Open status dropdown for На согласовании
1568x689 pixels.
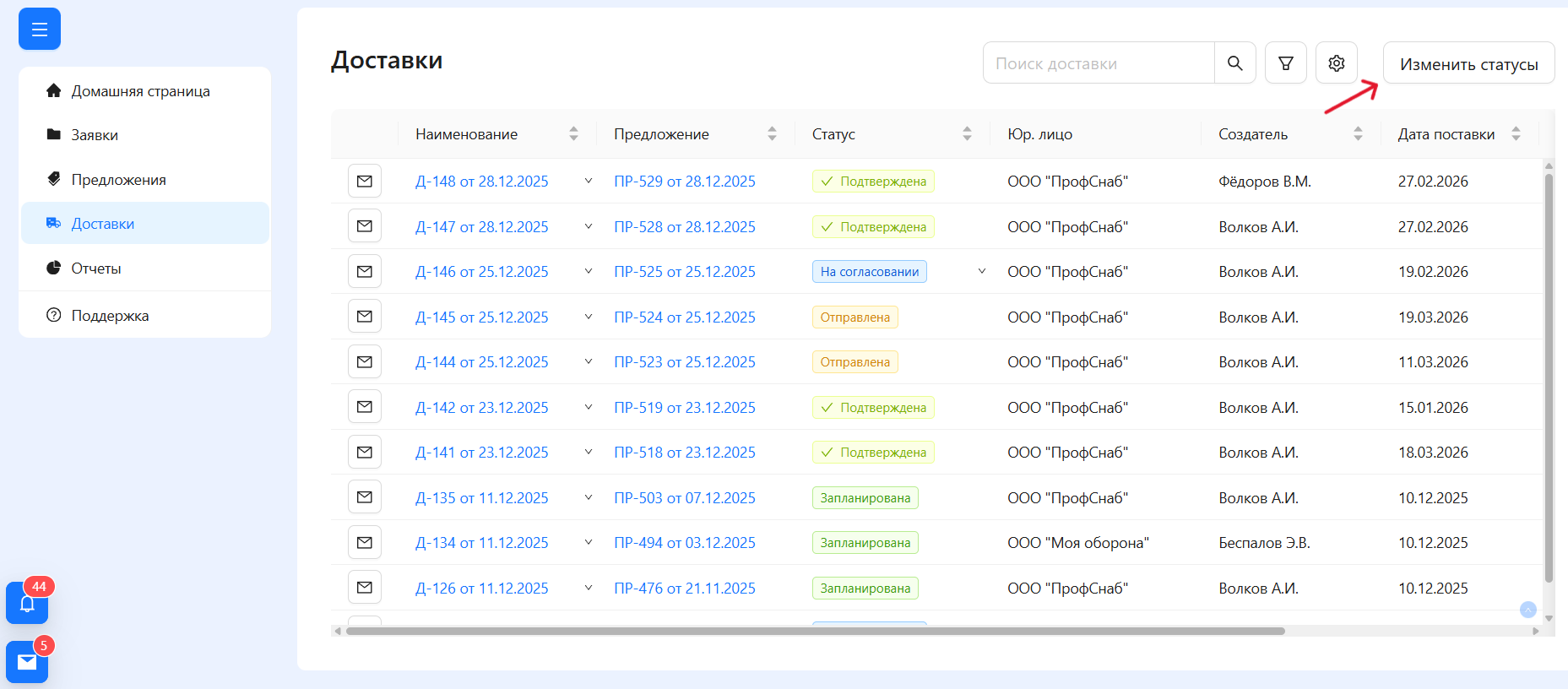[x=981, y=272]
